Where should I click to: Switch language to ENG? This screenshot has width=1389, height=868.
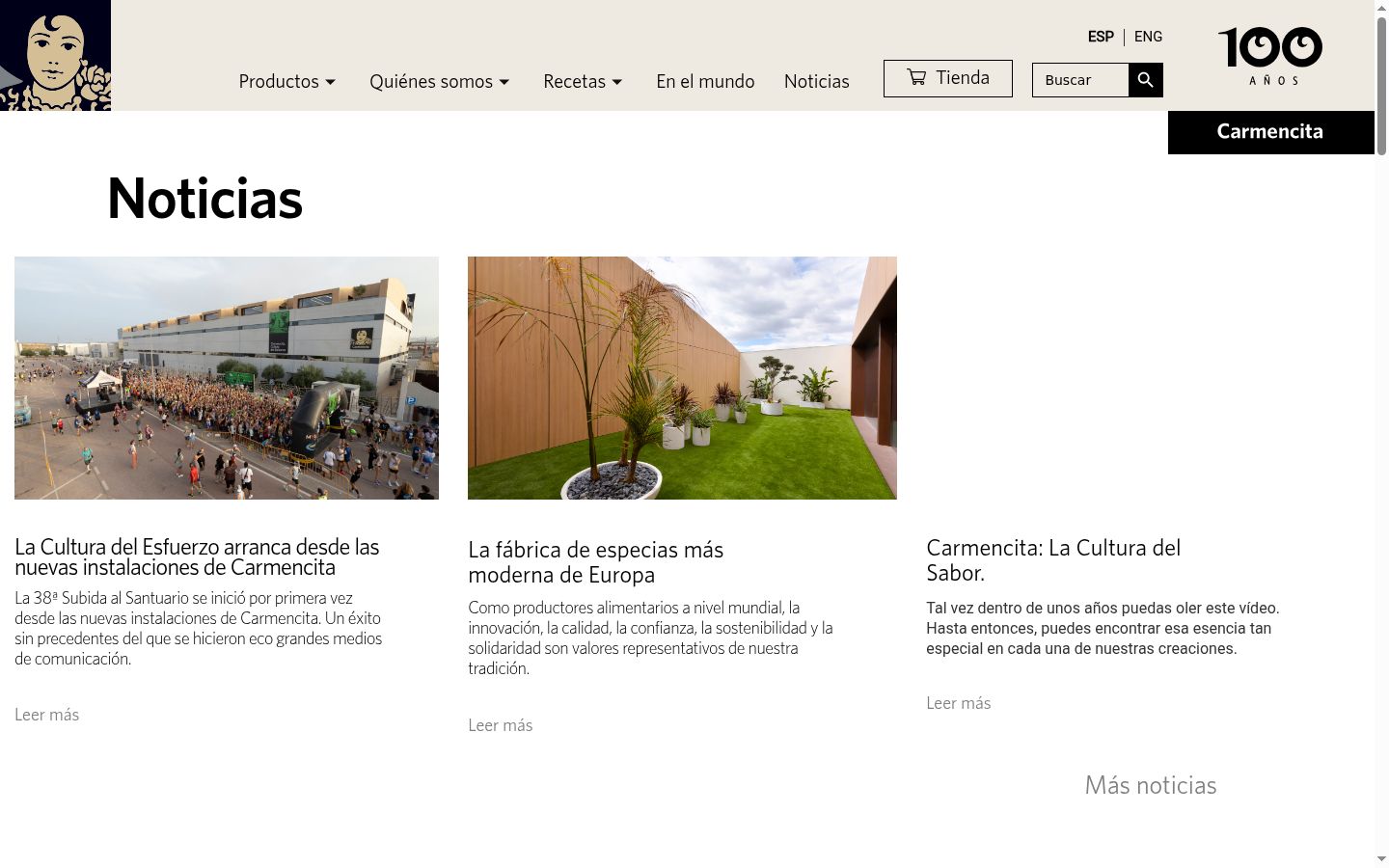pos(1148,37)
